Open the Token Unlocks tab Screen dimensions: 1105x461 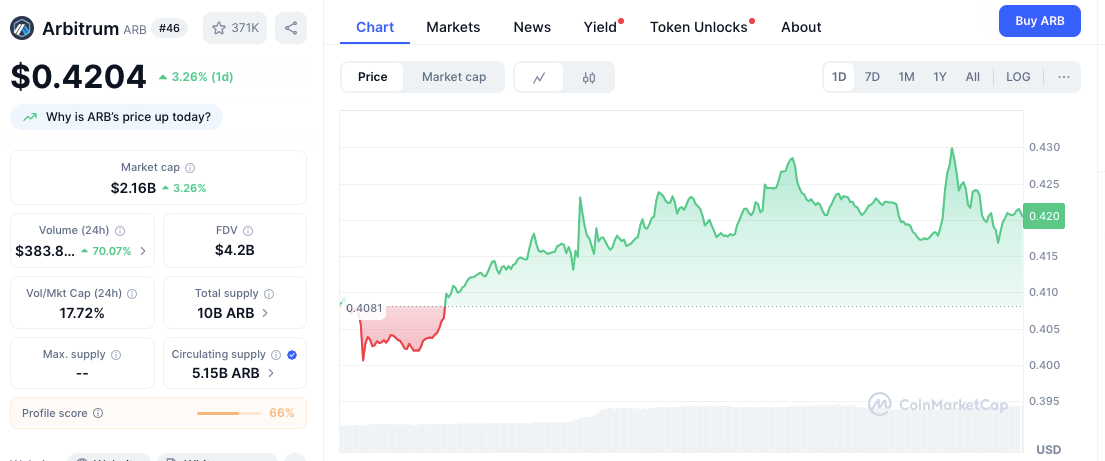[x=698, y=27]
